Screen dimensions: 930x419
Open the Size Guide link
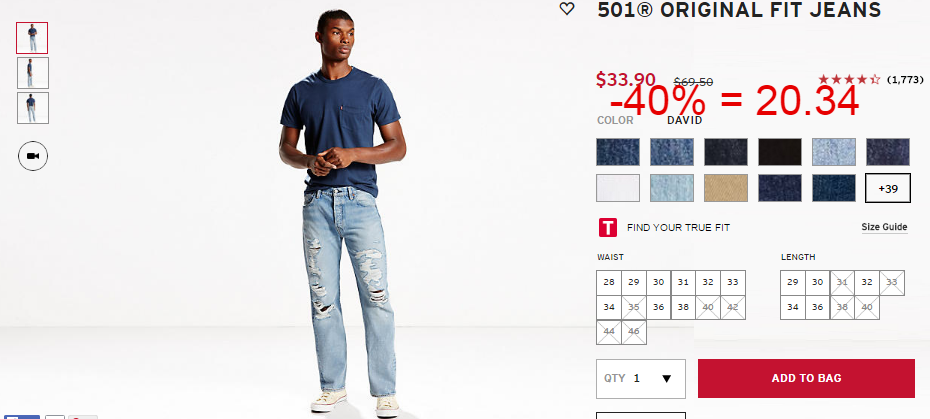884,227
